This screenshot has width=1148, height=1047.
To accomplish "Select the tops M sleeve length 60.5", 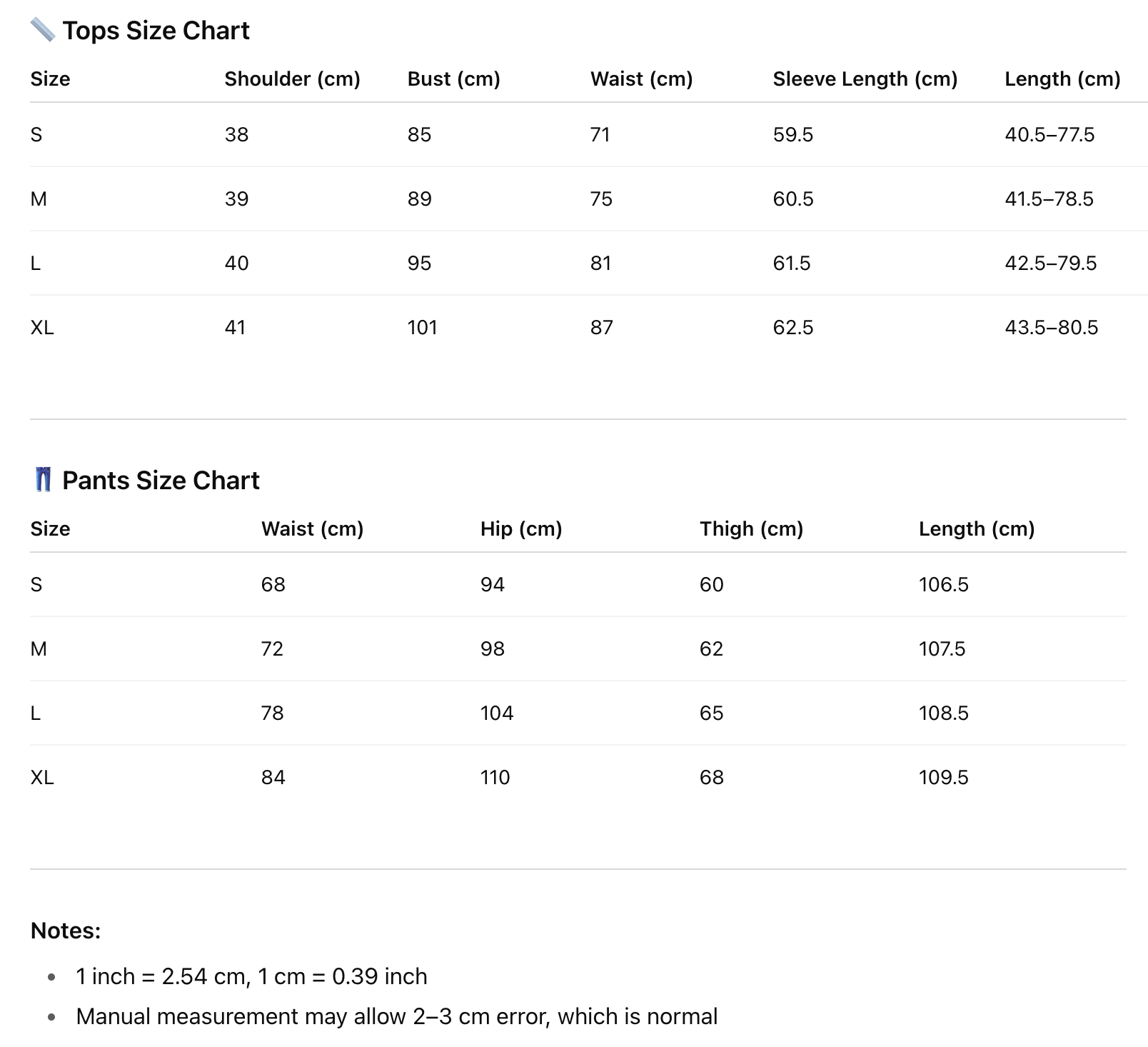I will click(x=793, y=199).
